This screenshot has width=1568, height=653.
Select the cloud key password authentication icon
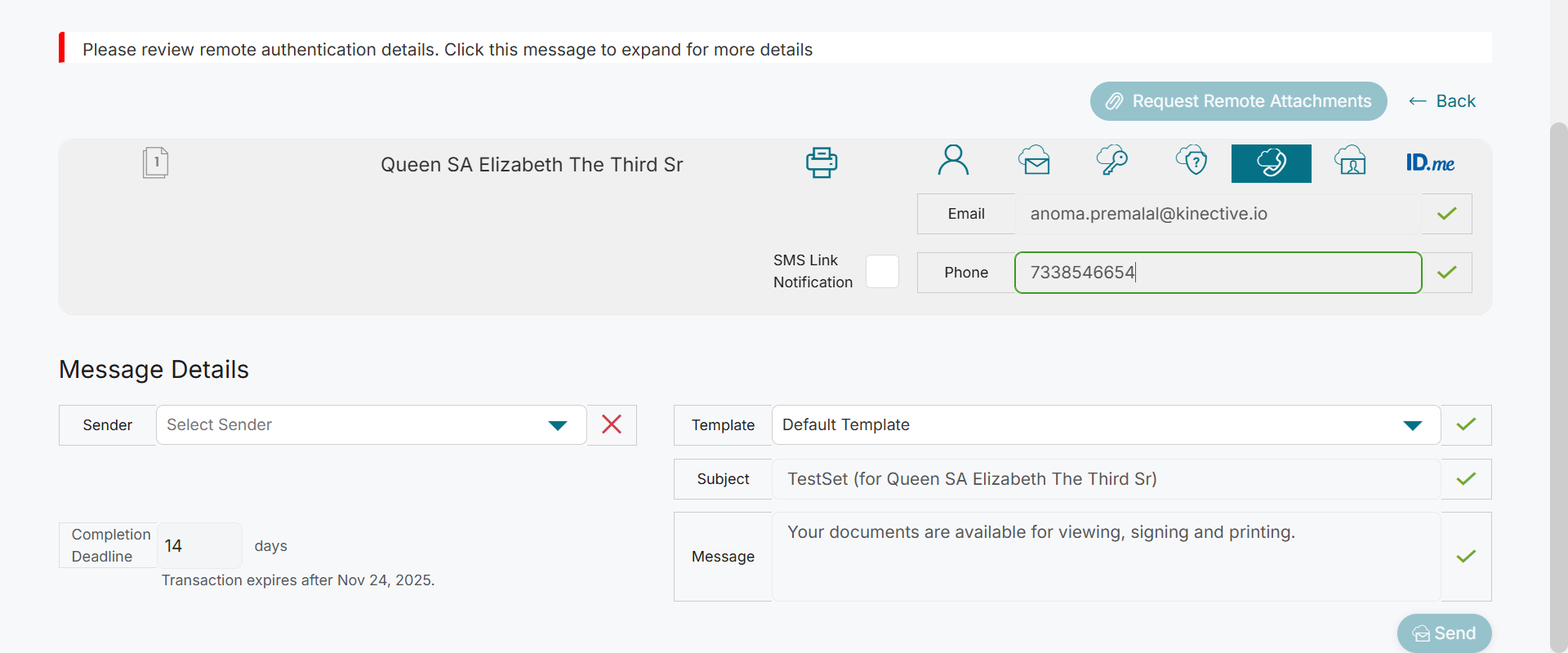coord(1111,161)
